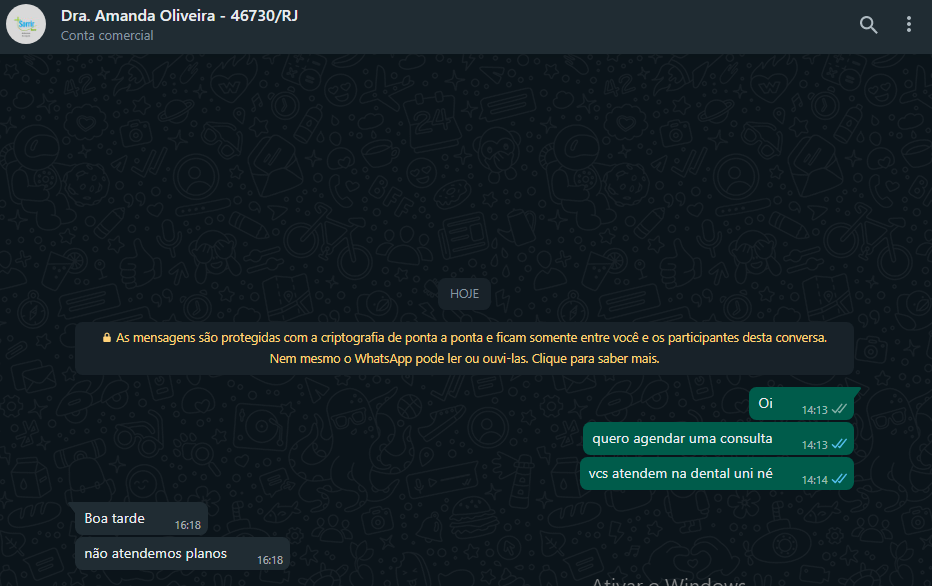The height and width of the screenshot is (586, 932).
Task: Click the 14:14 timestamp on sent message
Action: (814, 480)
